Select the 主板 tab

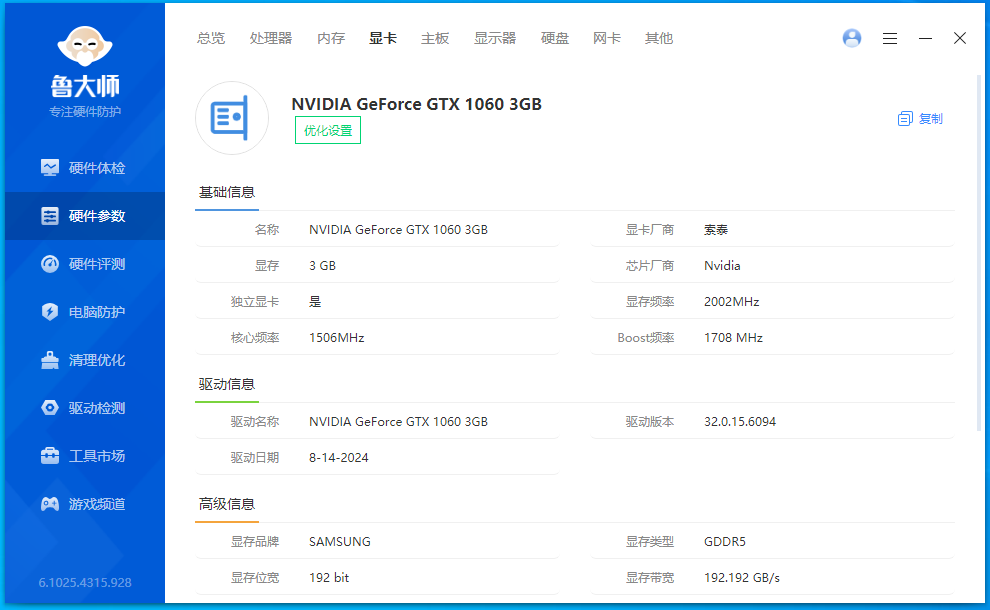(435, 38)
